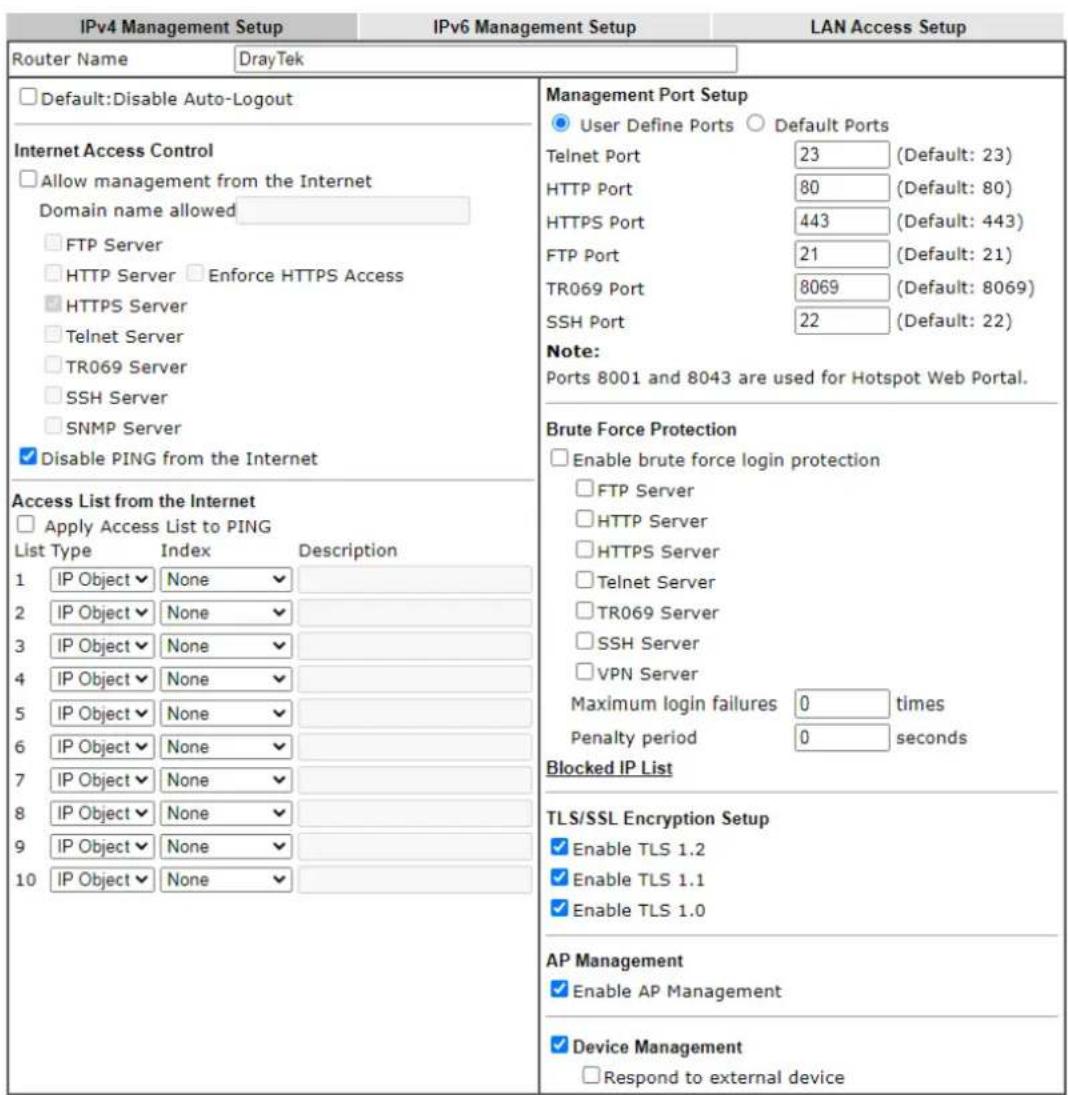Click the SNMP Server checkbox
The height and width of the screenshot is (1095, 1068).
53,426
